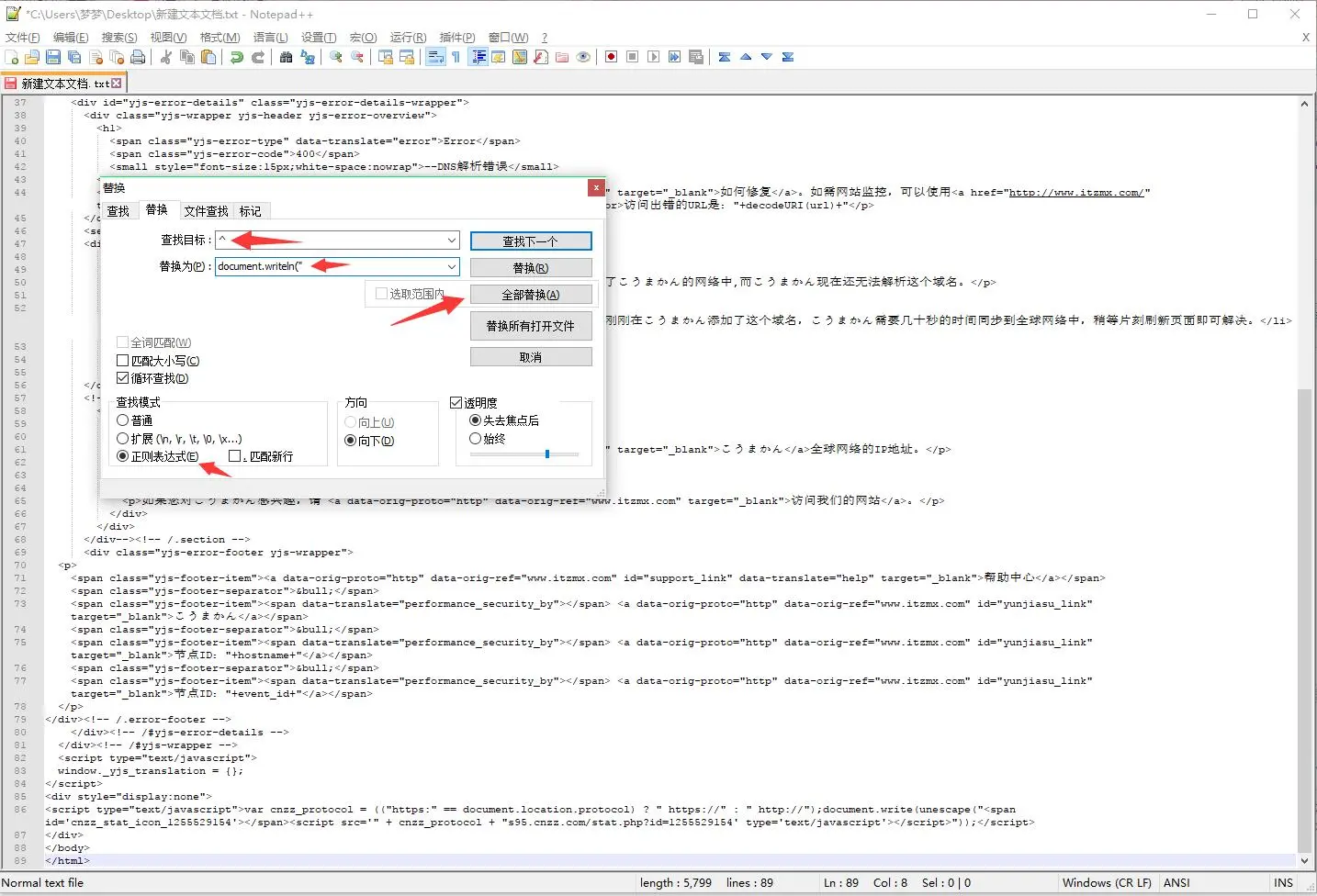Switch to the 文件查找 tab
Image resolution: width=1317 pixels, height=896 pixels.
pos(206,211)
